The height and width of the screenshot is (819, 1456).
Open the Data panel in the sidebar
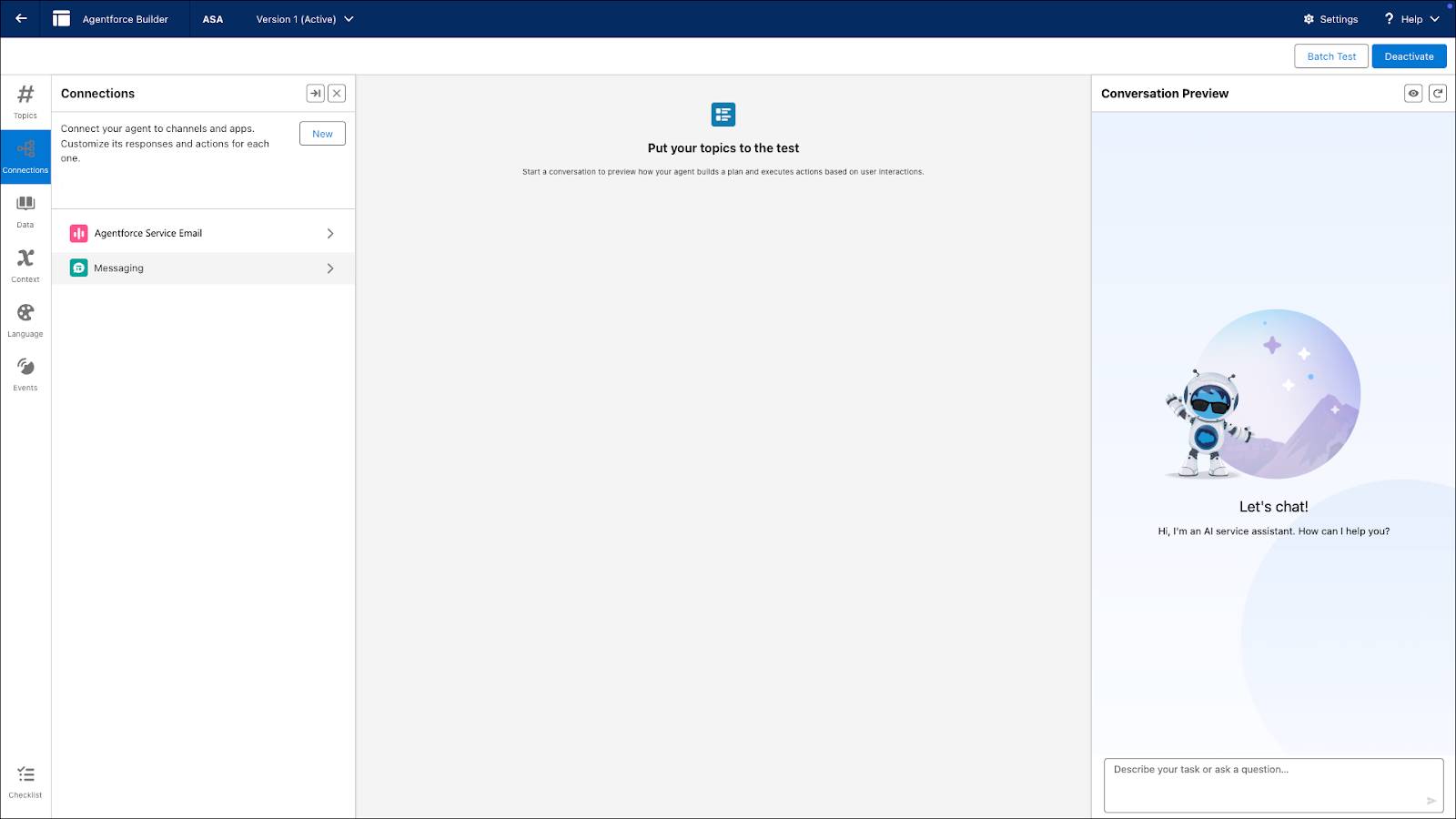25,211
